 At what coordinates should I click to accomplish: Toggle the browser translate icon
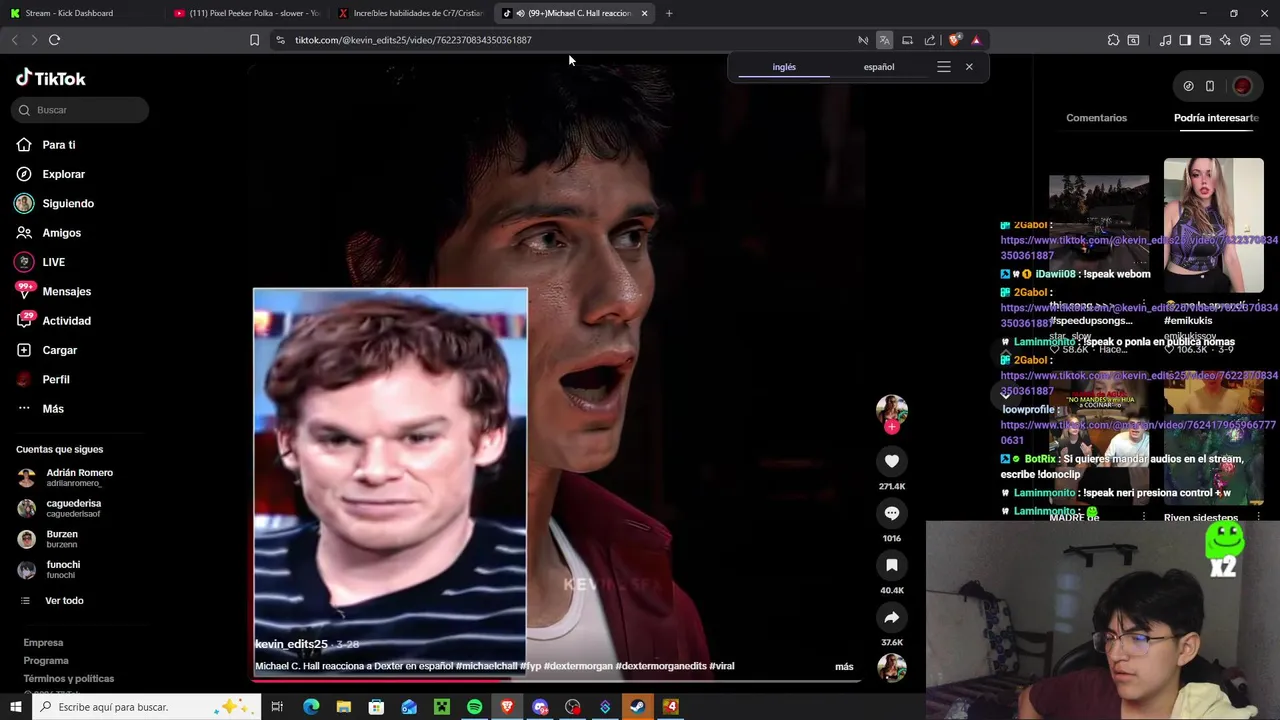(x=884, y=40)
